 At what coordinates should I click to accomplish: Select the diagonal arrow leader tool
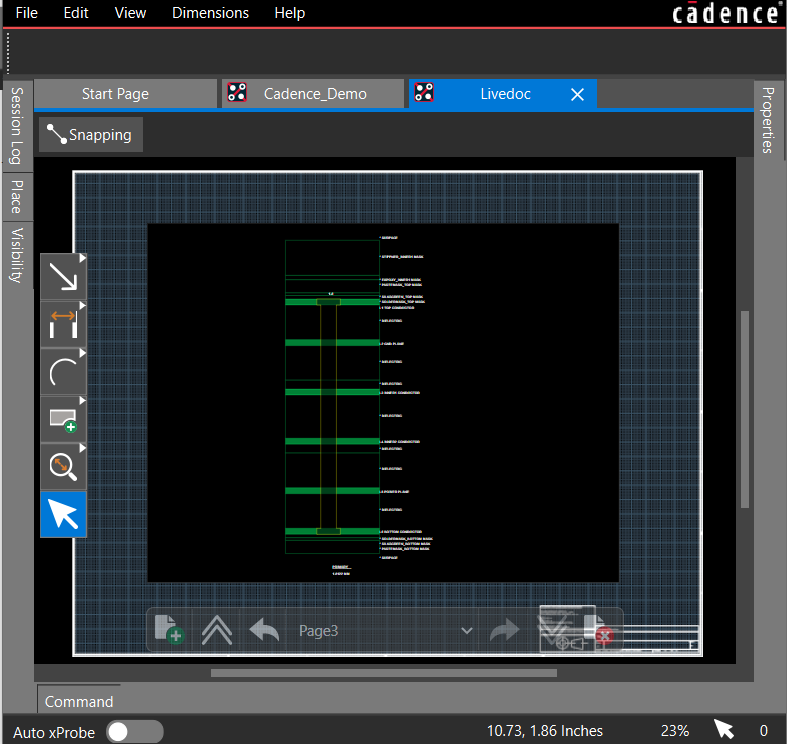click(x=63, y=276)
